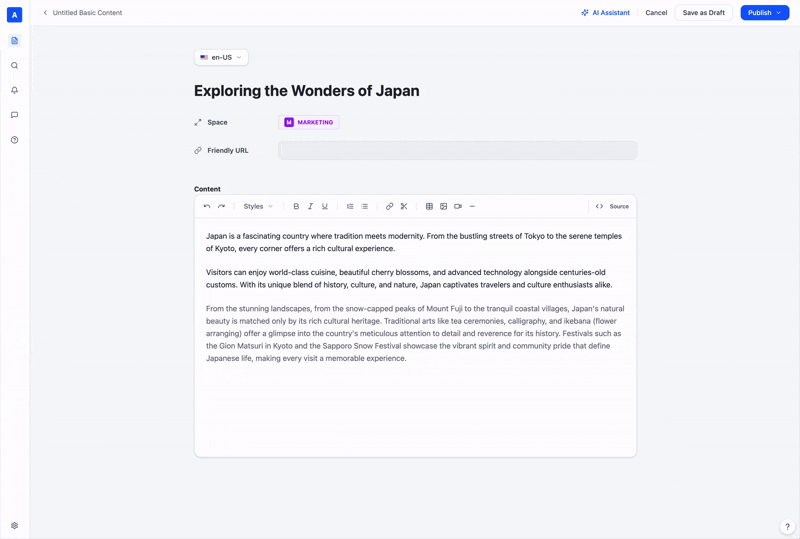Screen dimensions: 800x539
Task: Open the AI Assistant
Action: [x=606, y=13]
